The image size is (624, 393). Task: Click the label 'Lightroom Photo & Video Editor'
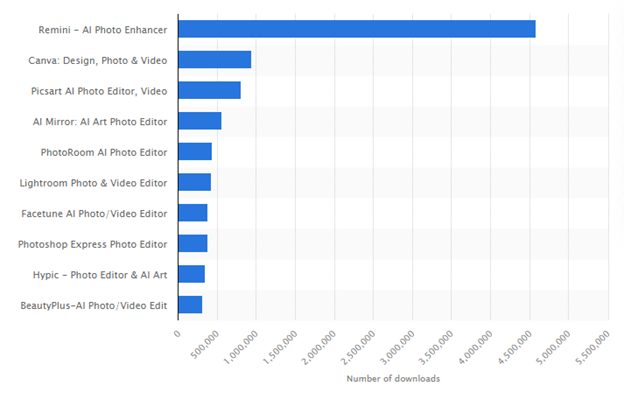[x=94, y=183]
